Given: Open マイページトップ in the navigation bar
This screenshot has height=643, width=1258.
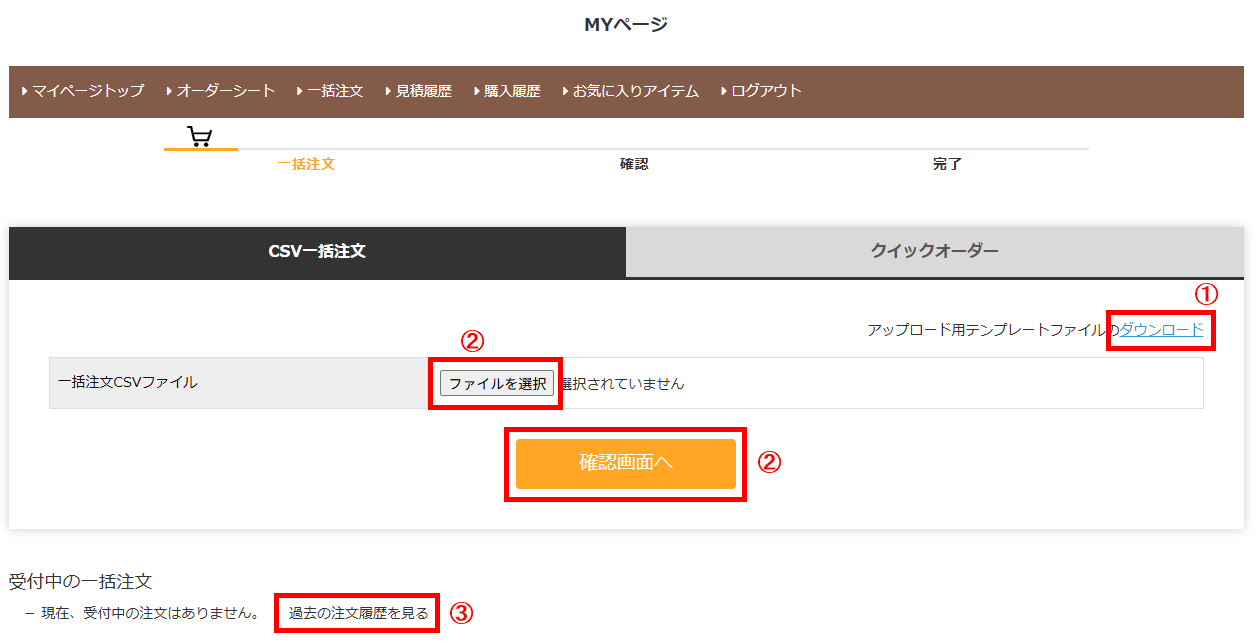Looking at the screenshot, I should click(x=87, y=91).
